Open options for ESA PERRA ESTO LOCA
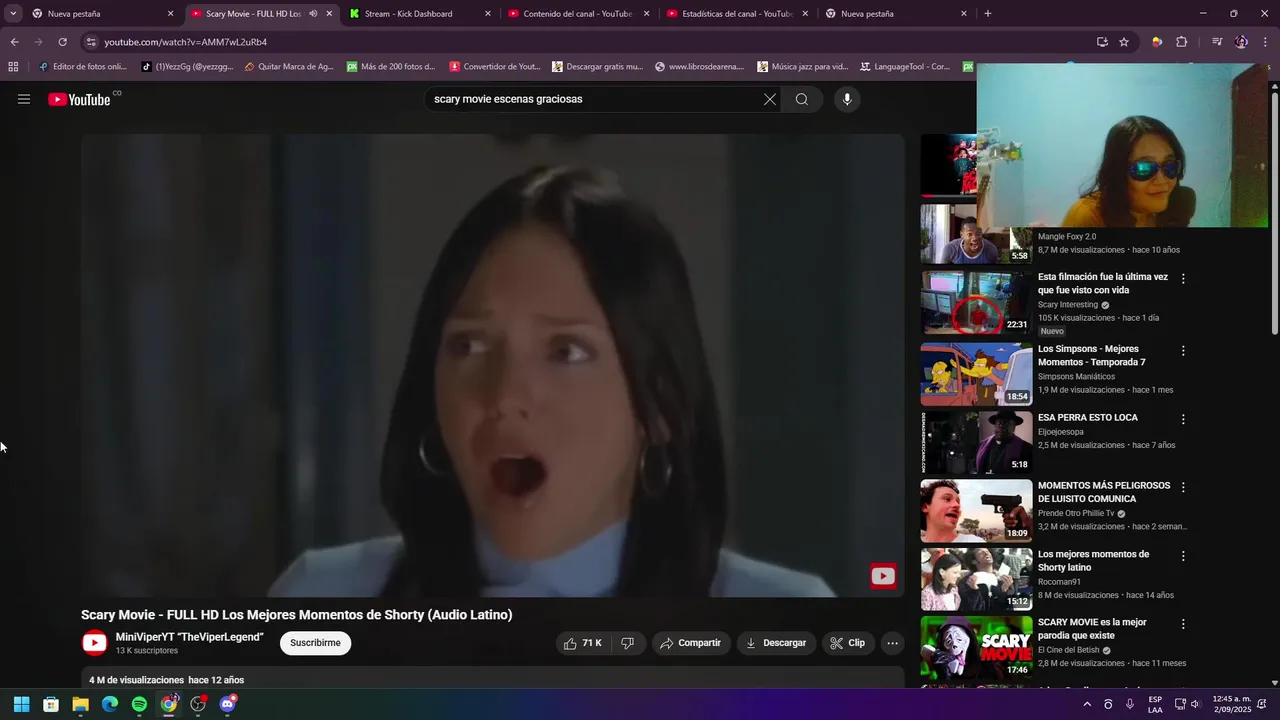Screen dimensions: 1280x720 [1183, 419]
